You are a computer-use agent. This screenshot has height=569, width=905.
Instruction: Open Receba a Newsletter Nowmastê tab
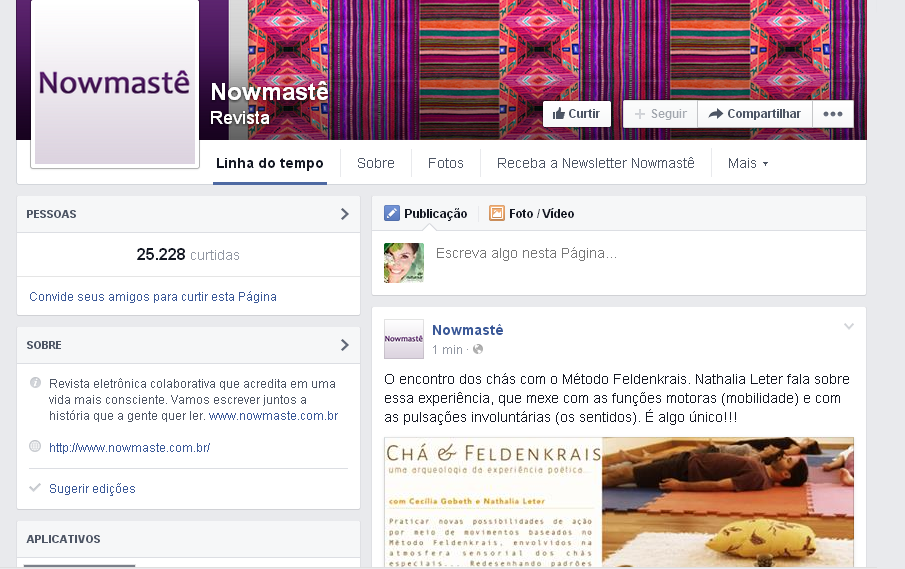(596, 163)
